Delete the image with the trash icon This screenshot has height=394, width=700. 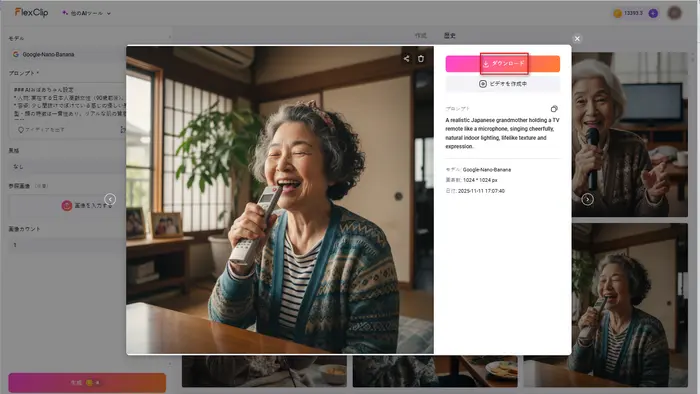point(421,58)
